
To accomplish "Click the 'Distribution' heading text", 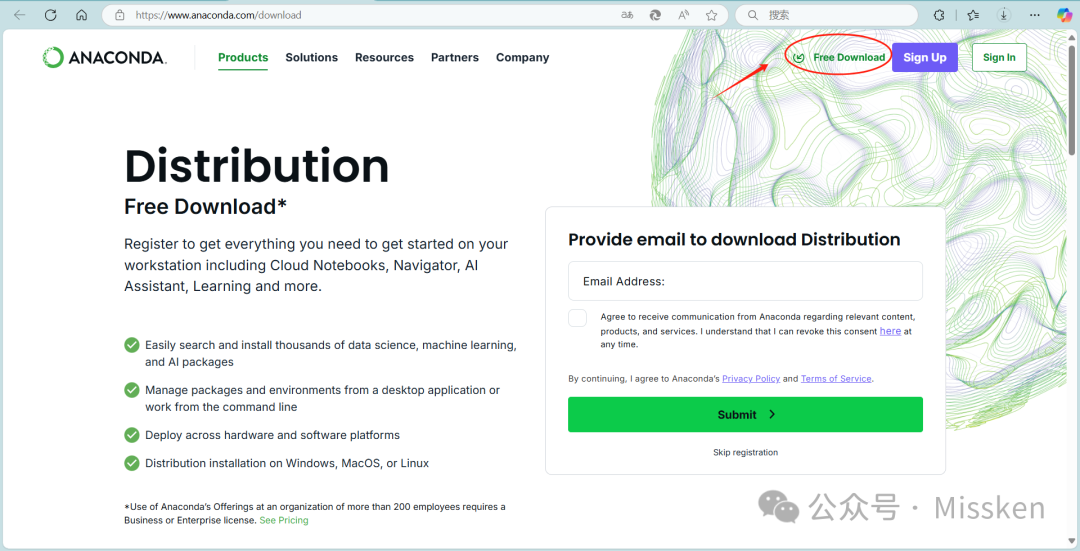I will coord(256,166).
